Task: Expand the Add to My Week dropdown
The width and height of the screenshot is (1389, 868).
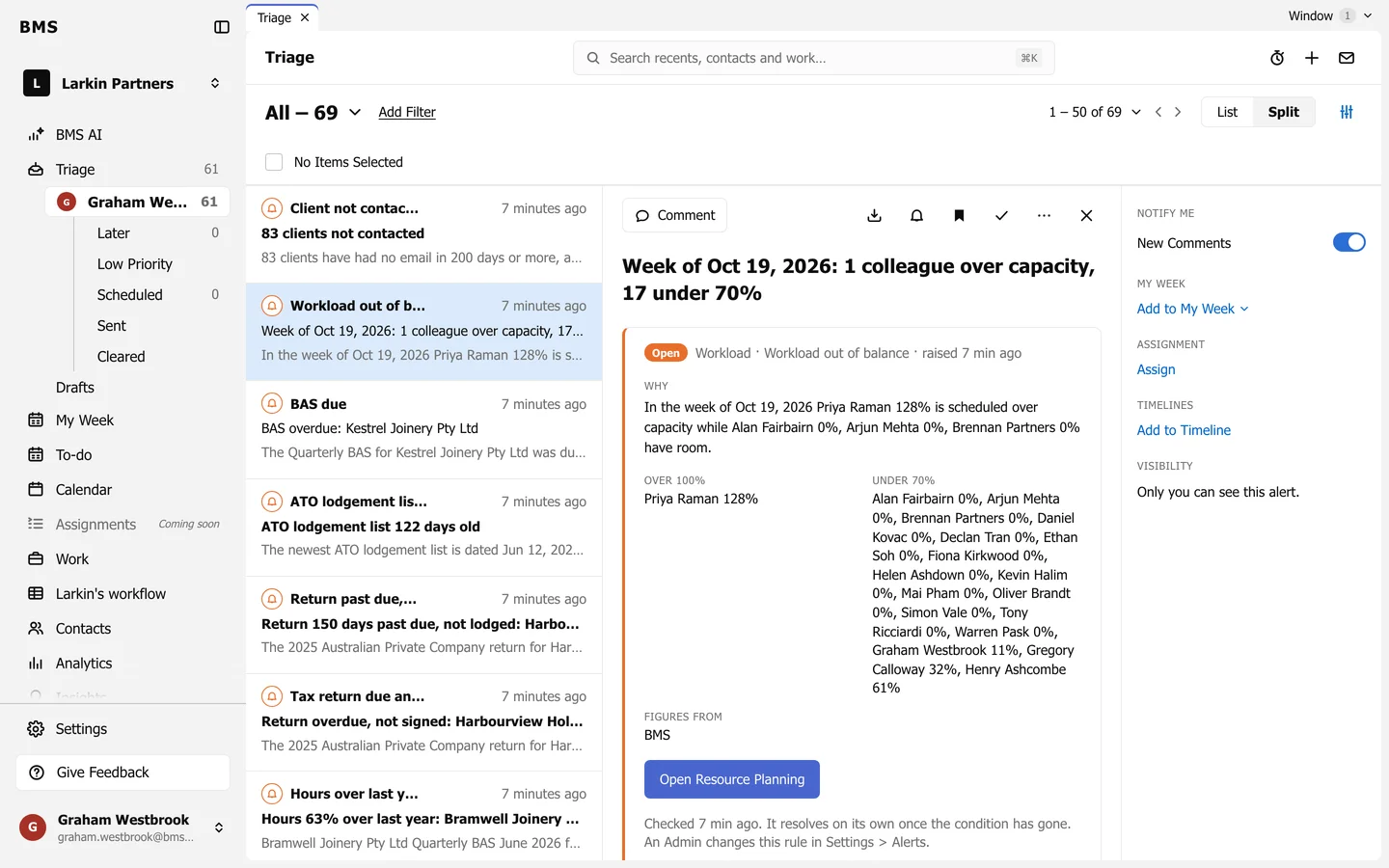Action: tap(1193, 309)
